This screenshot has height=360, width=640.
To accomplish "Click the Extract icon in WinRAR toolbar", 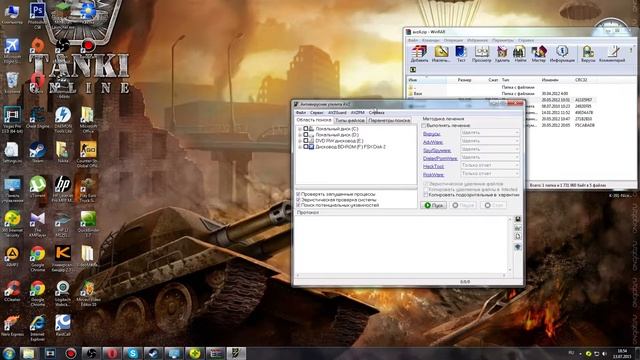I will pyautogui.click(x=441, y=53).
